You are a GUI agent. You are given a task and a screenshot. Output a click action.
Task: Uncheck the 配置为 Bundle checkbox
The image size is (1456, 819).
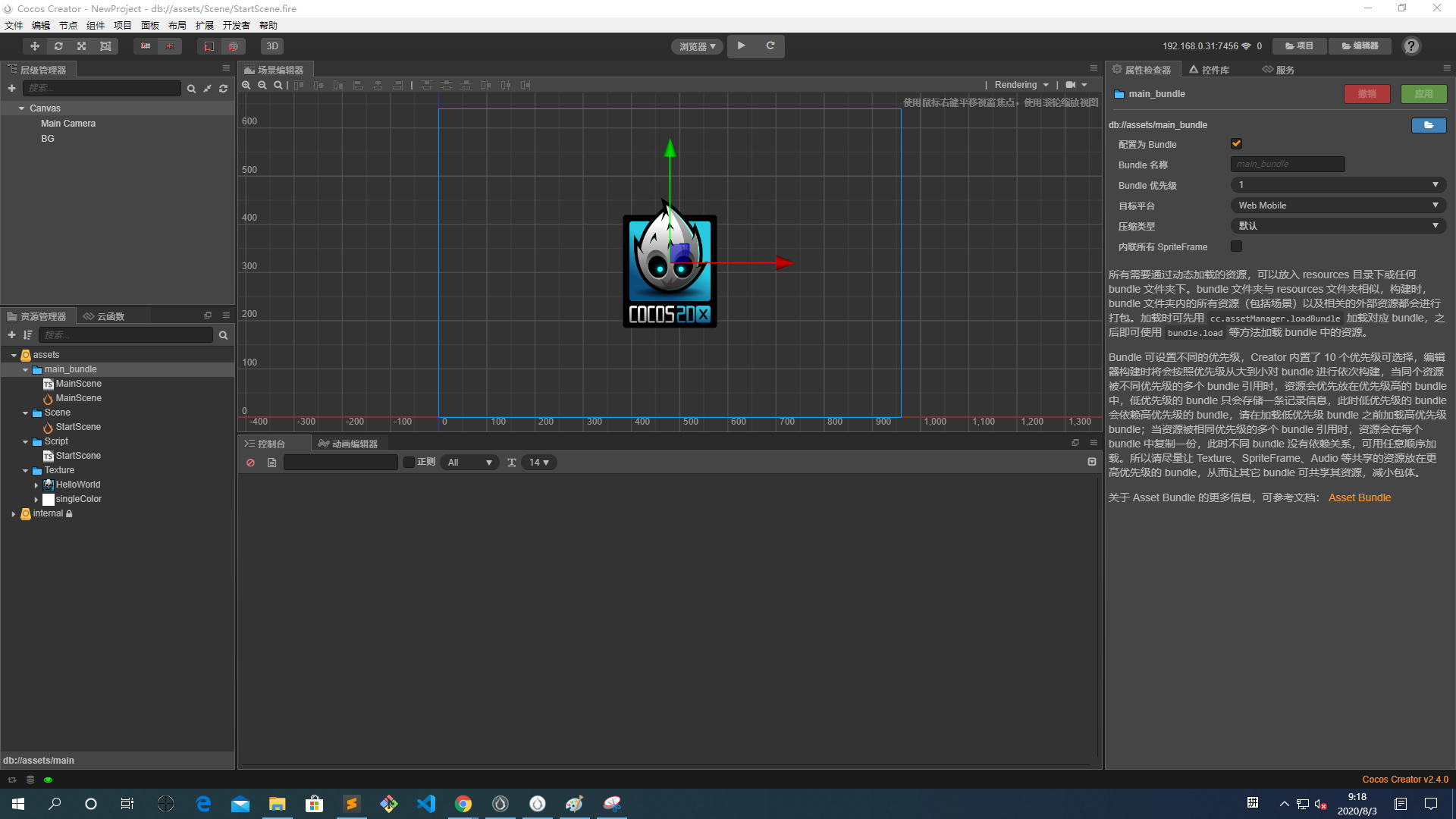coord(1236,144)
